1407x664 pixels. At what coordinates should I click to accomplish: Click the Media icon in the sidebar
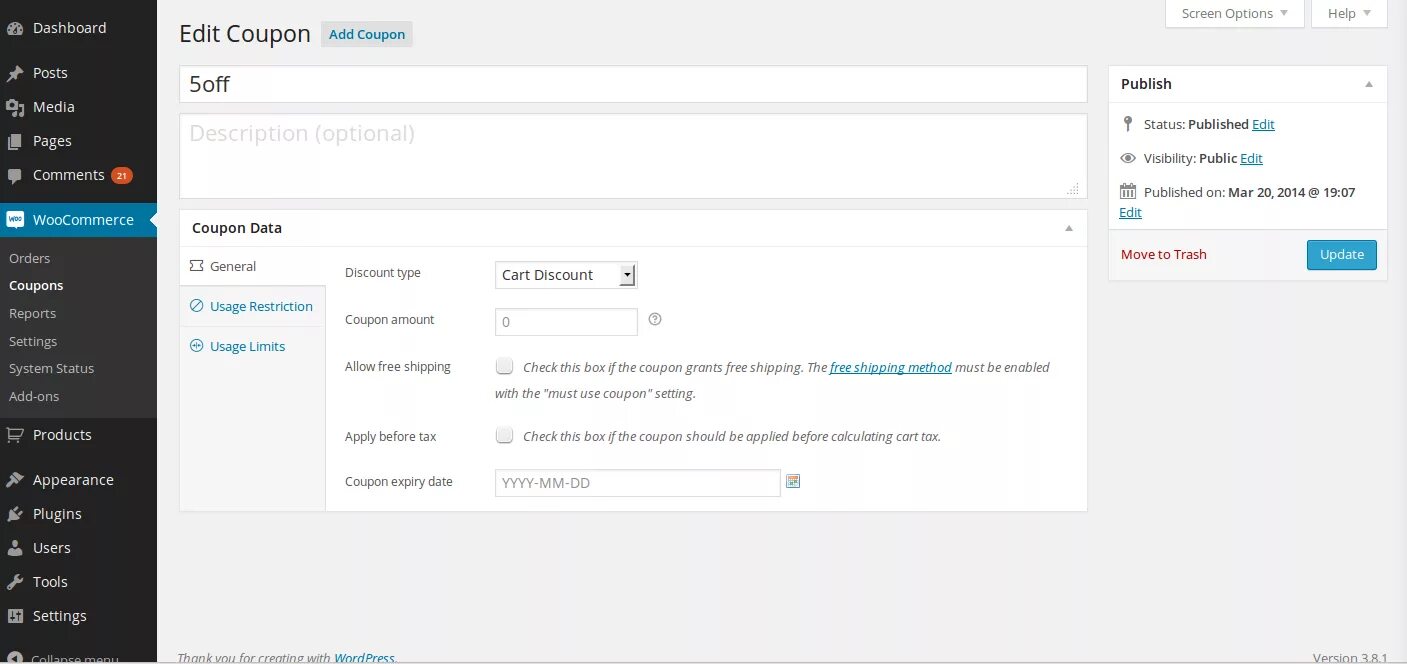point(15,108)
